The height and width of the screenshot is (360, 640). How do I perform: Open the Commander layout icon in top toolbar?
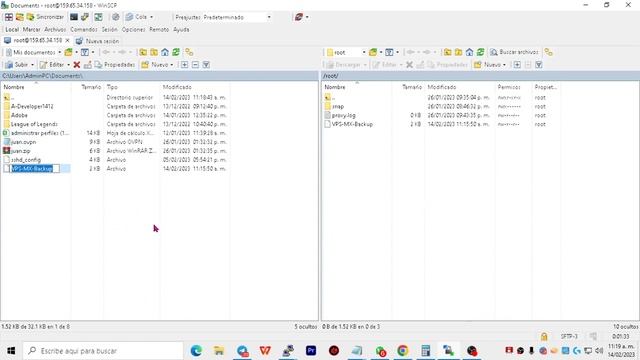point(9,17)
